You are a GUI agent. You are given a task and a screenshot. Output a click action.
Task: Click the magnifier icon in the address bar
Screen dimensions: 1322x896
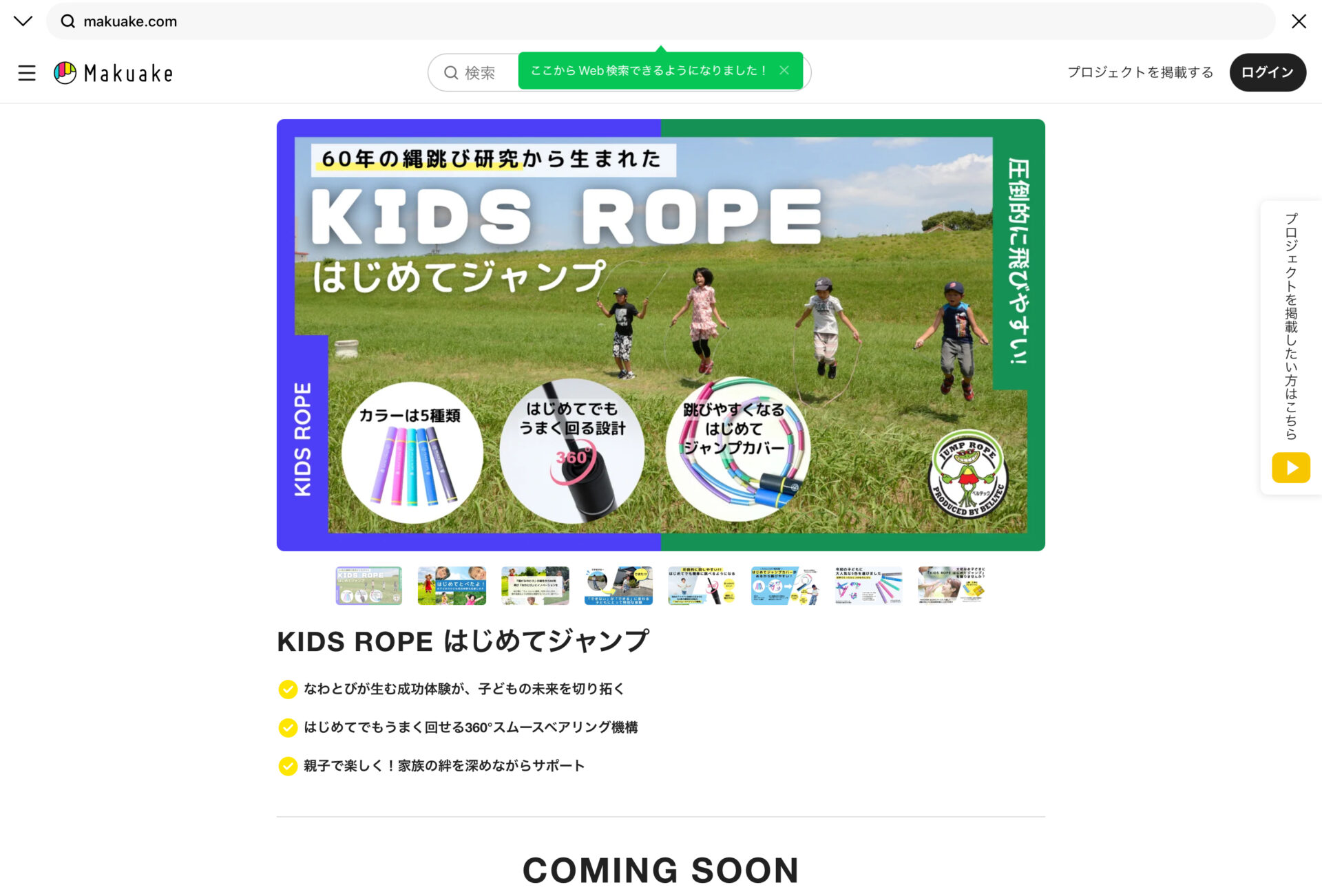[x=67, y=21]
